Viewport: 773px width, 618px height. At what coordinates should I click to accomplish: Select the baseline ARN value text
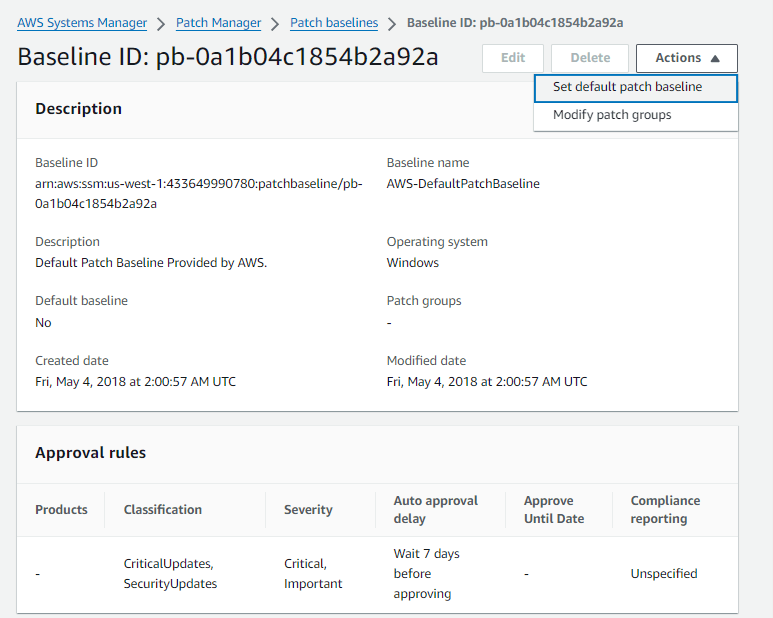(199, 193)
